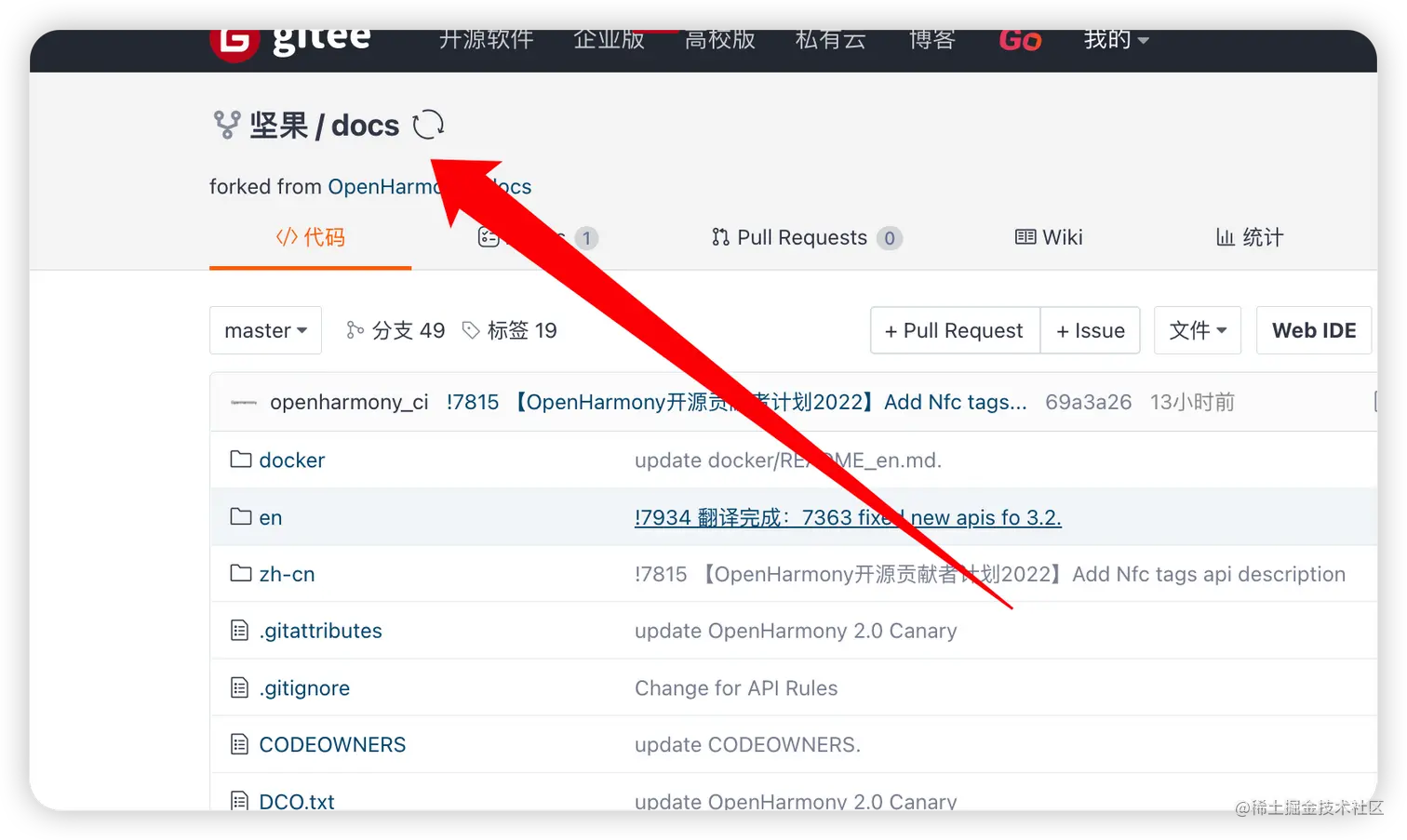Click the docker folder icon

click(241, 460)
